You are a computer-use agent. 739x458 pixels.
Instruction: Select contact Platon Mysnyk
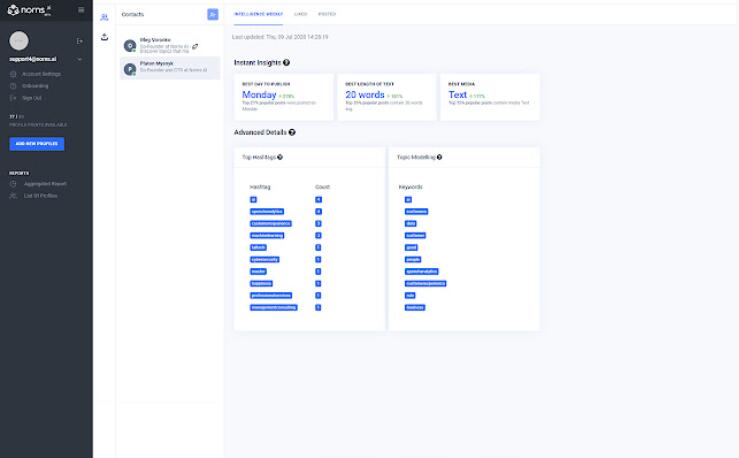tap(170, 68)
